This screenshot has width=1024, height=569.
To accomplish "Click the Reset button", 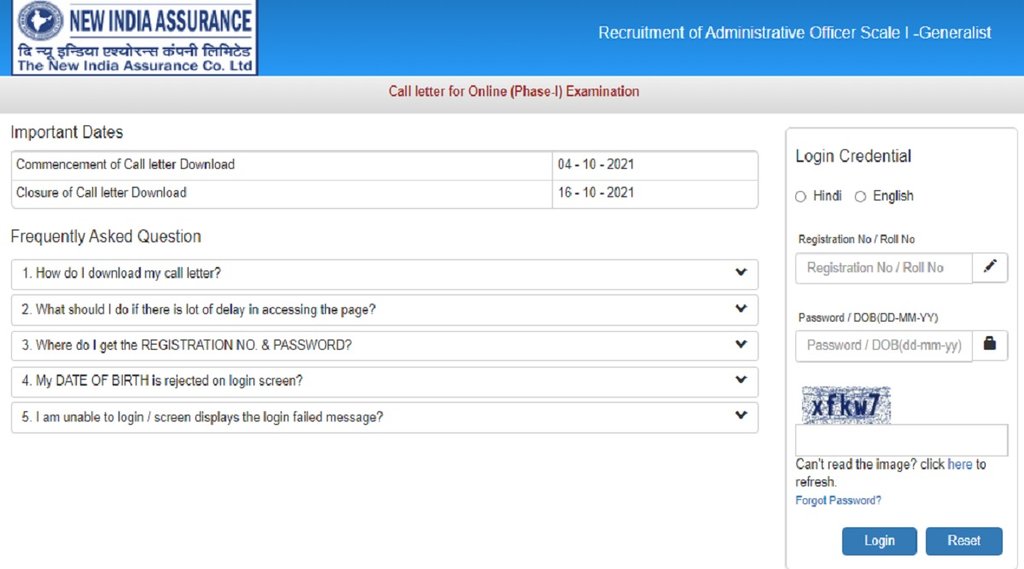I will 964,541.
